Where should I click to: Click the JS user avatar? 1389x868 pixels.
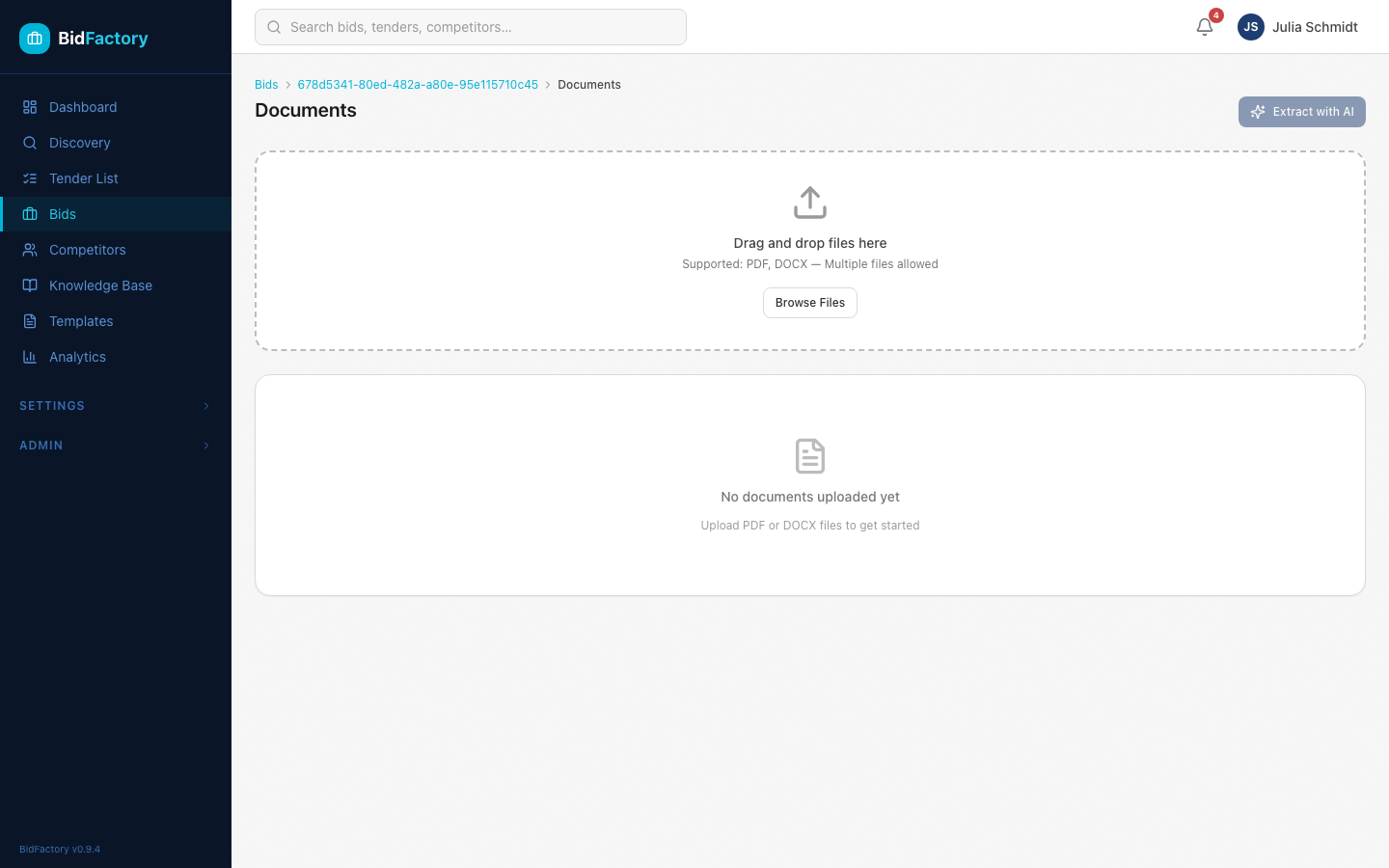(x=1251, y=27)
